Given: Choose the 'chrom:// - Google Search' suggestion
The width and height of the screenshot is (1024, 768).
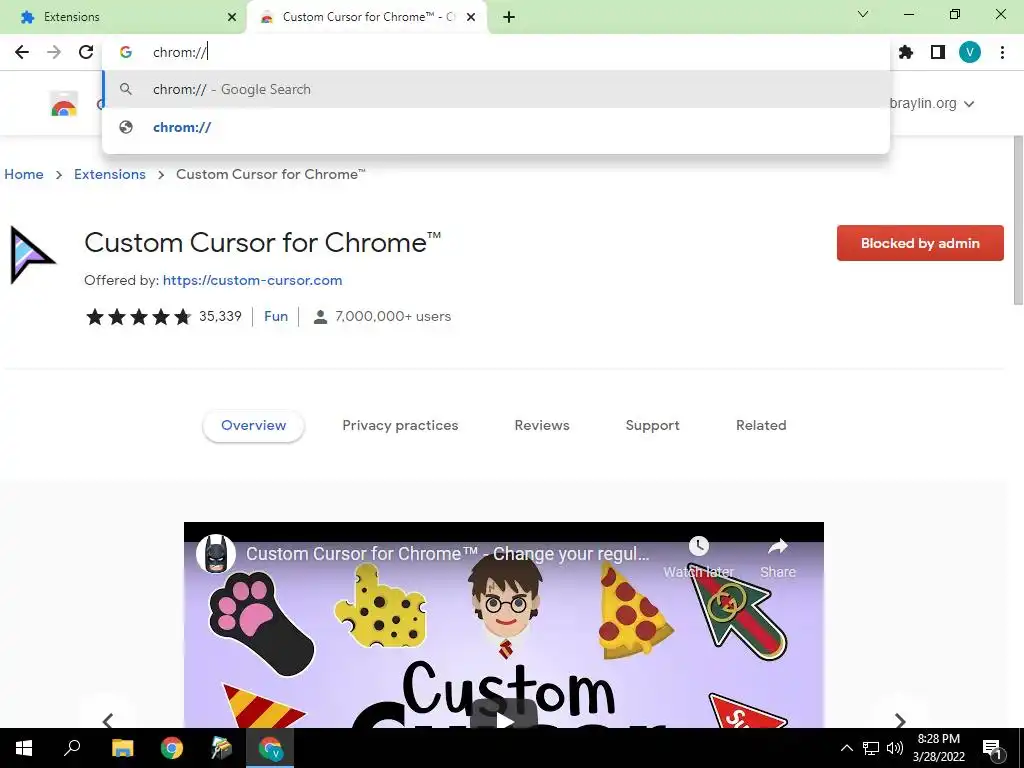Looking at the screenshot, I should [x=496, y=89].
